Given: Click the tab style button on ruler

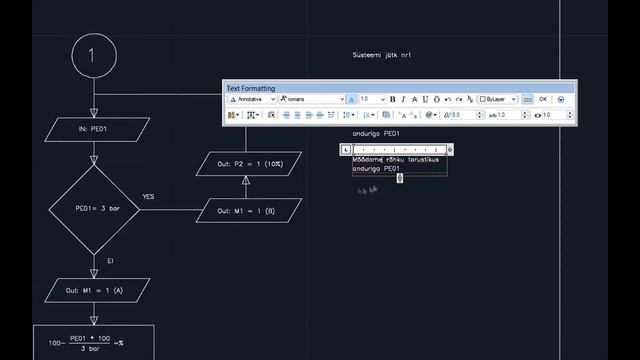Looking at the screenshot, I should point(346,150).
